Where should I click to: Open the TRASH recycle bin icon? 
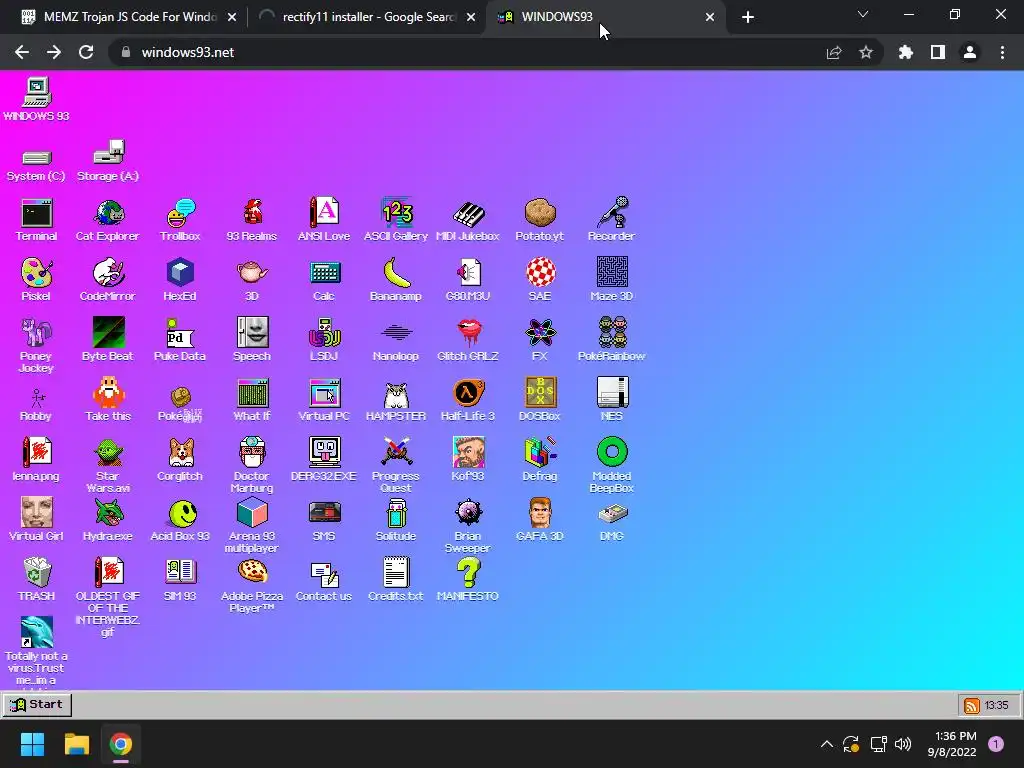pos(37,580)
